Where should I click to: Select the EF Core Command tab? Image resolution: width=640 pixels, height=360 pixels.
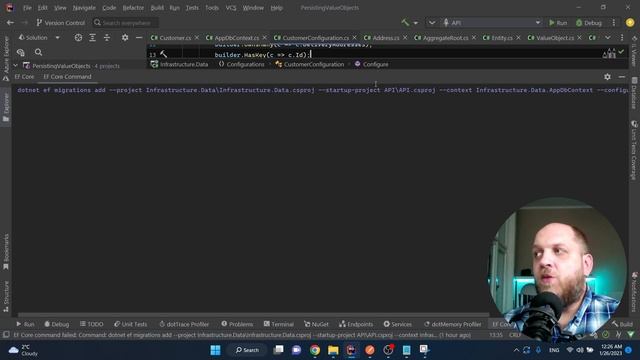[67, 77]
